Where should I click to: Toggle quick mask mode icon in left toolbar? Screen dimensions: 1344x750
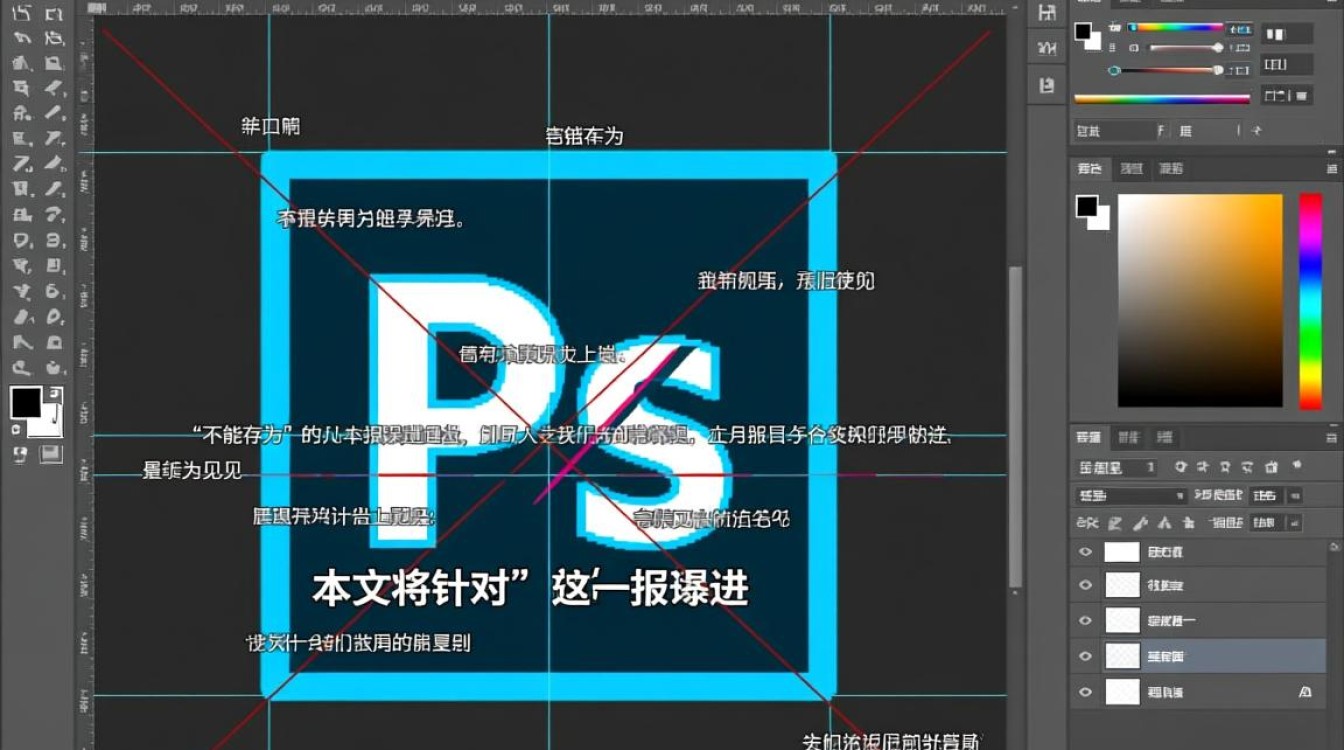click(x=21, y=455)
